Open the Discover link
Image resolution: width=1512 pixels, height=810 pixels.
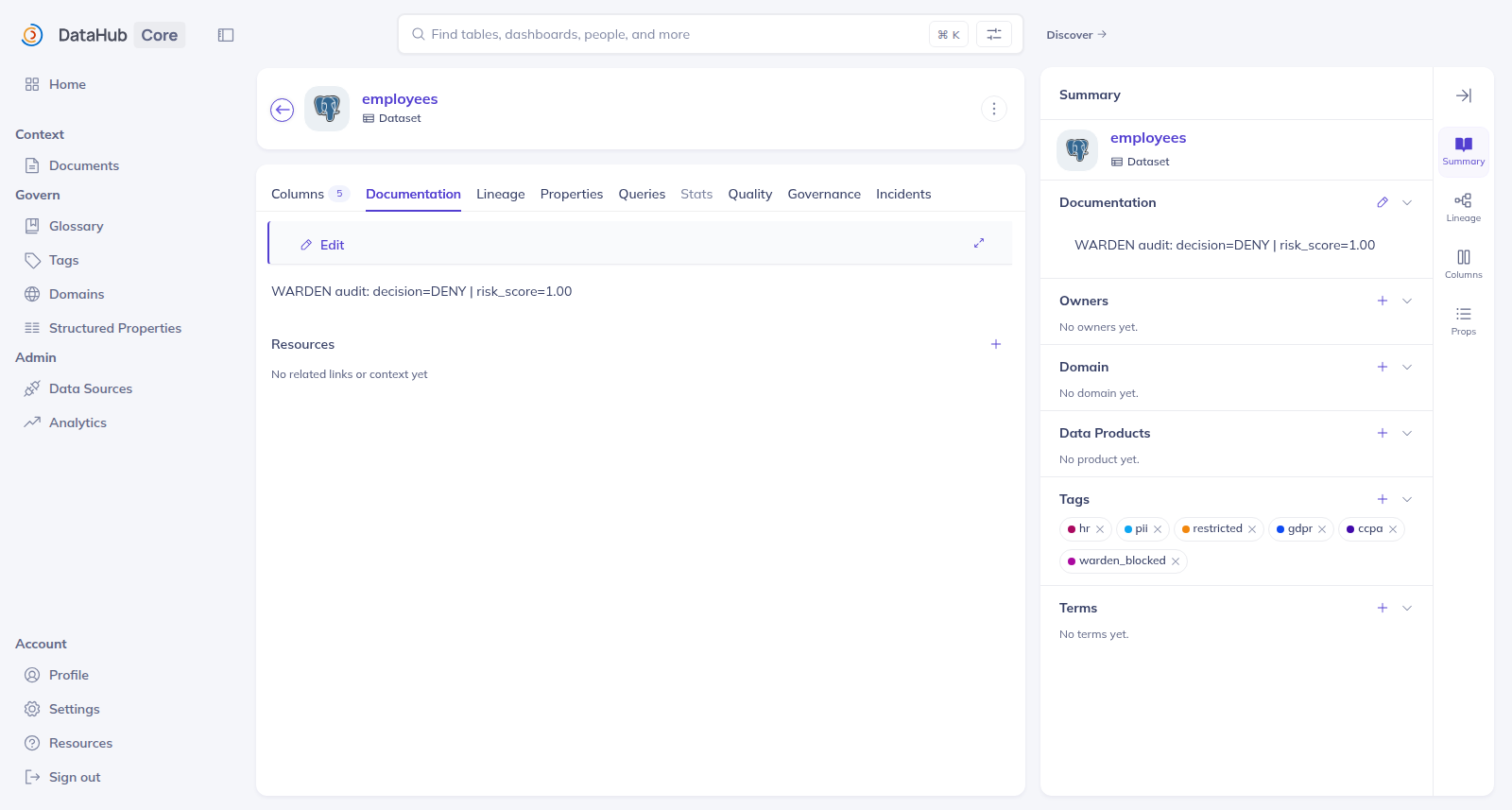point(1076,35)
